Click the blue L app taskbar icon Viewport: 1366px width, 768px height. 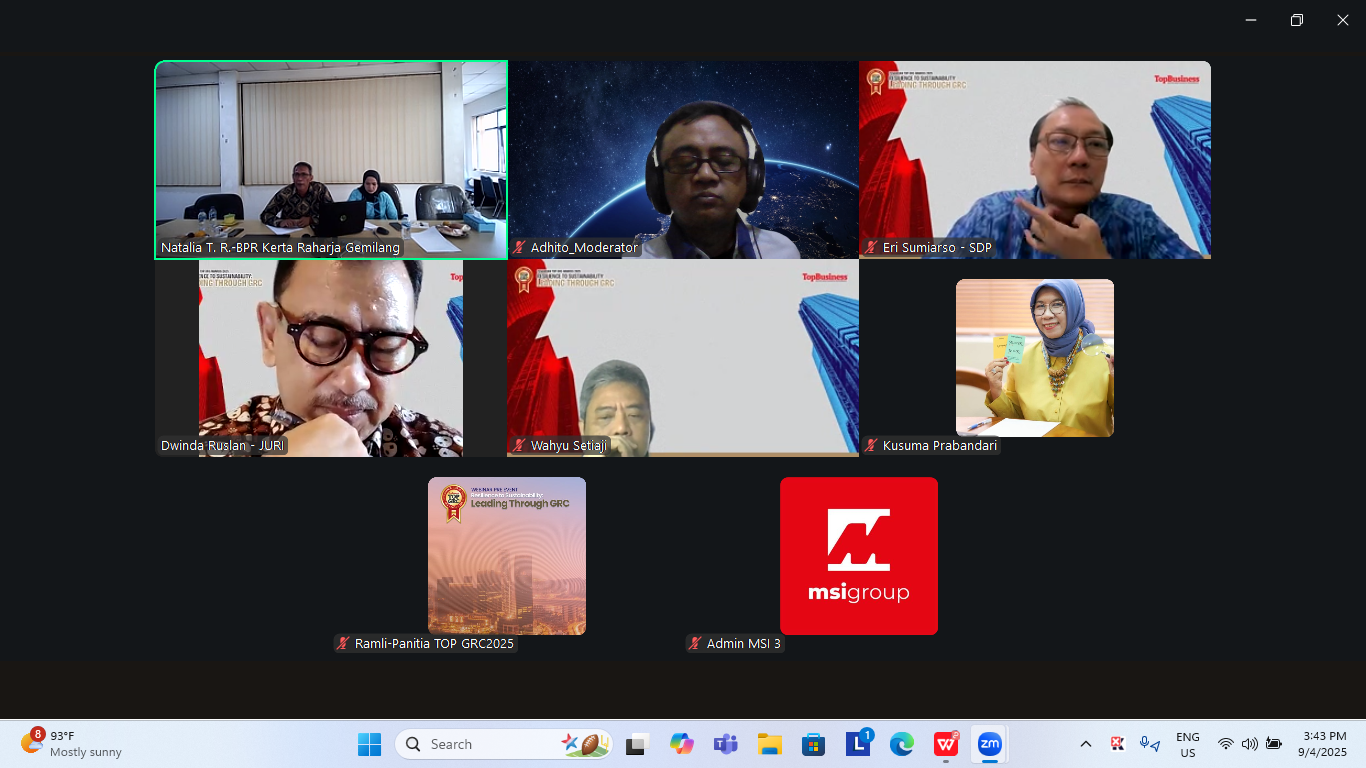tap(858, 744)
